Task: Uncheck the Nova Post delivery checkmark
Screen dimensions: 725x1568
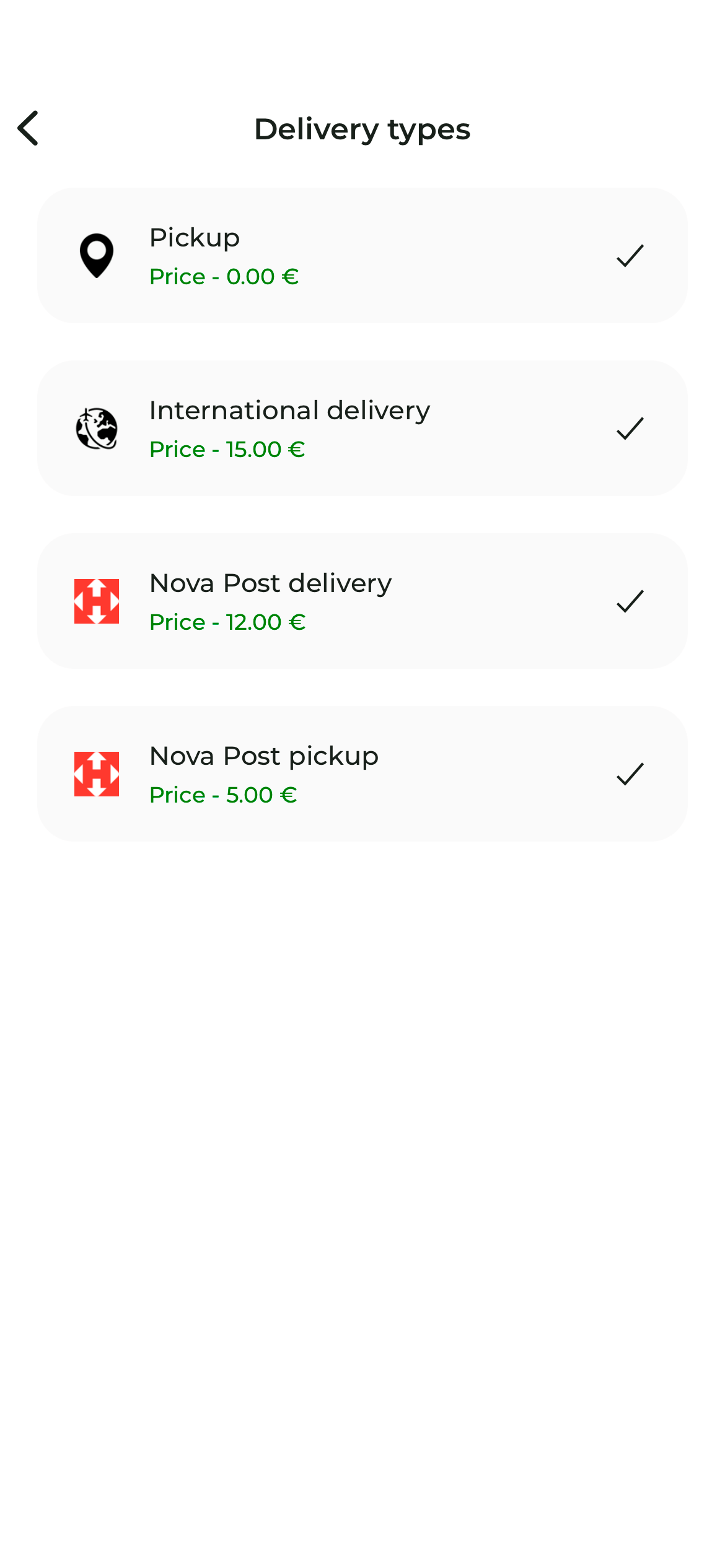Action: 630,601
